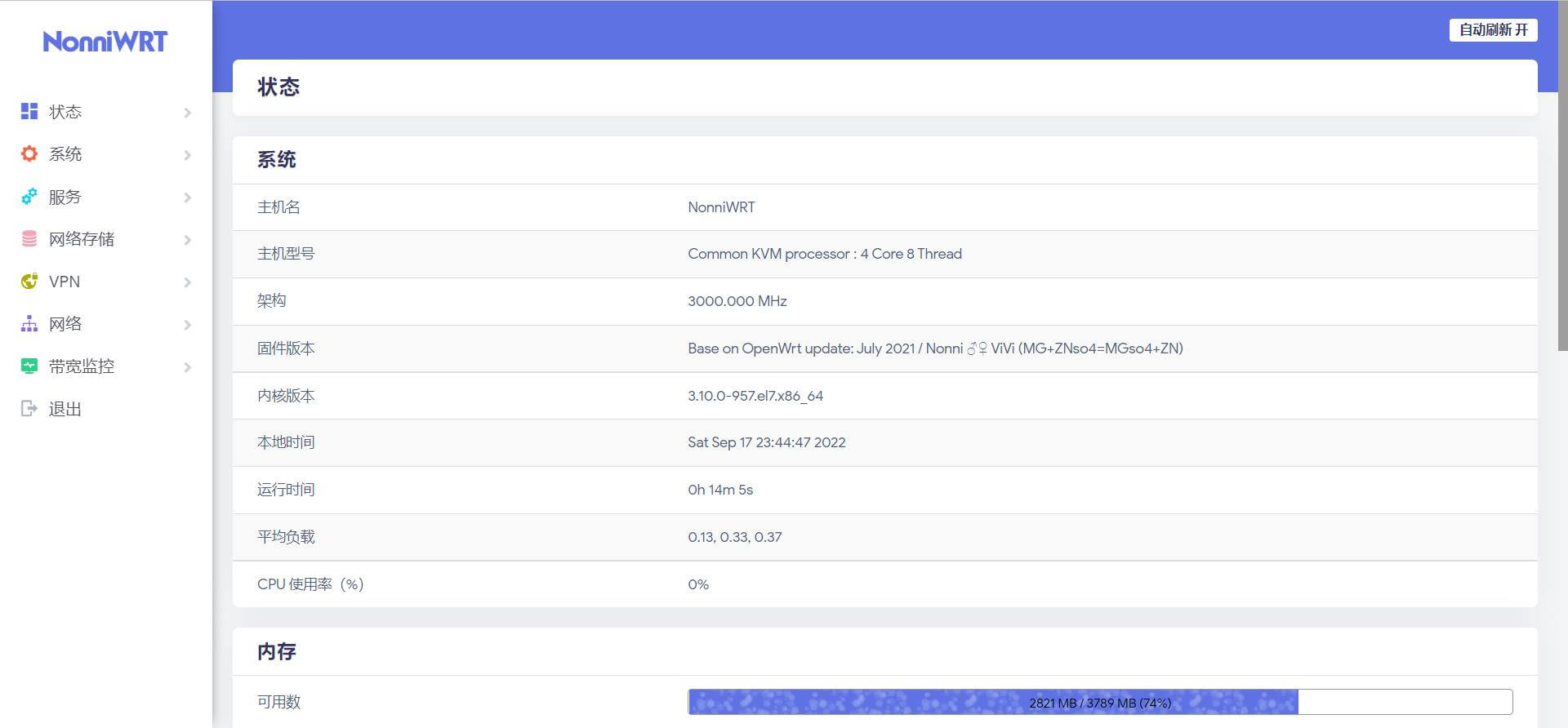Click the purple Network topology icon

point(29,324)
